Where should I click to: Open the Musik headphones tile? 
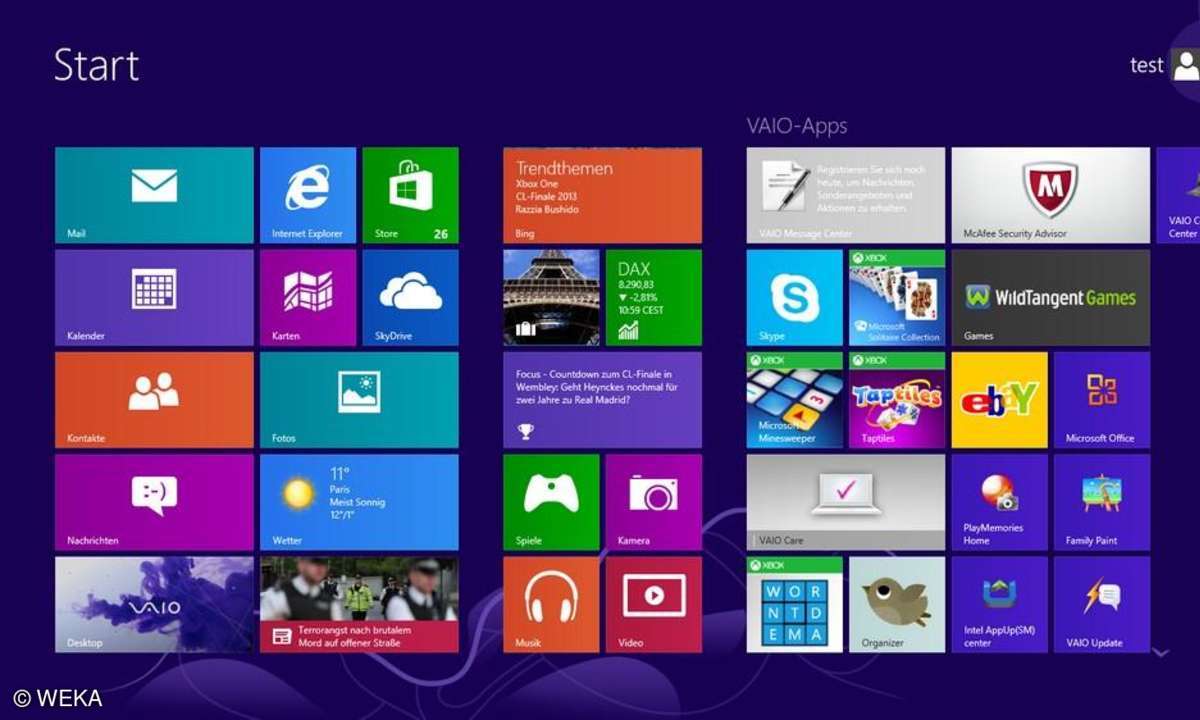pos(551,605)
